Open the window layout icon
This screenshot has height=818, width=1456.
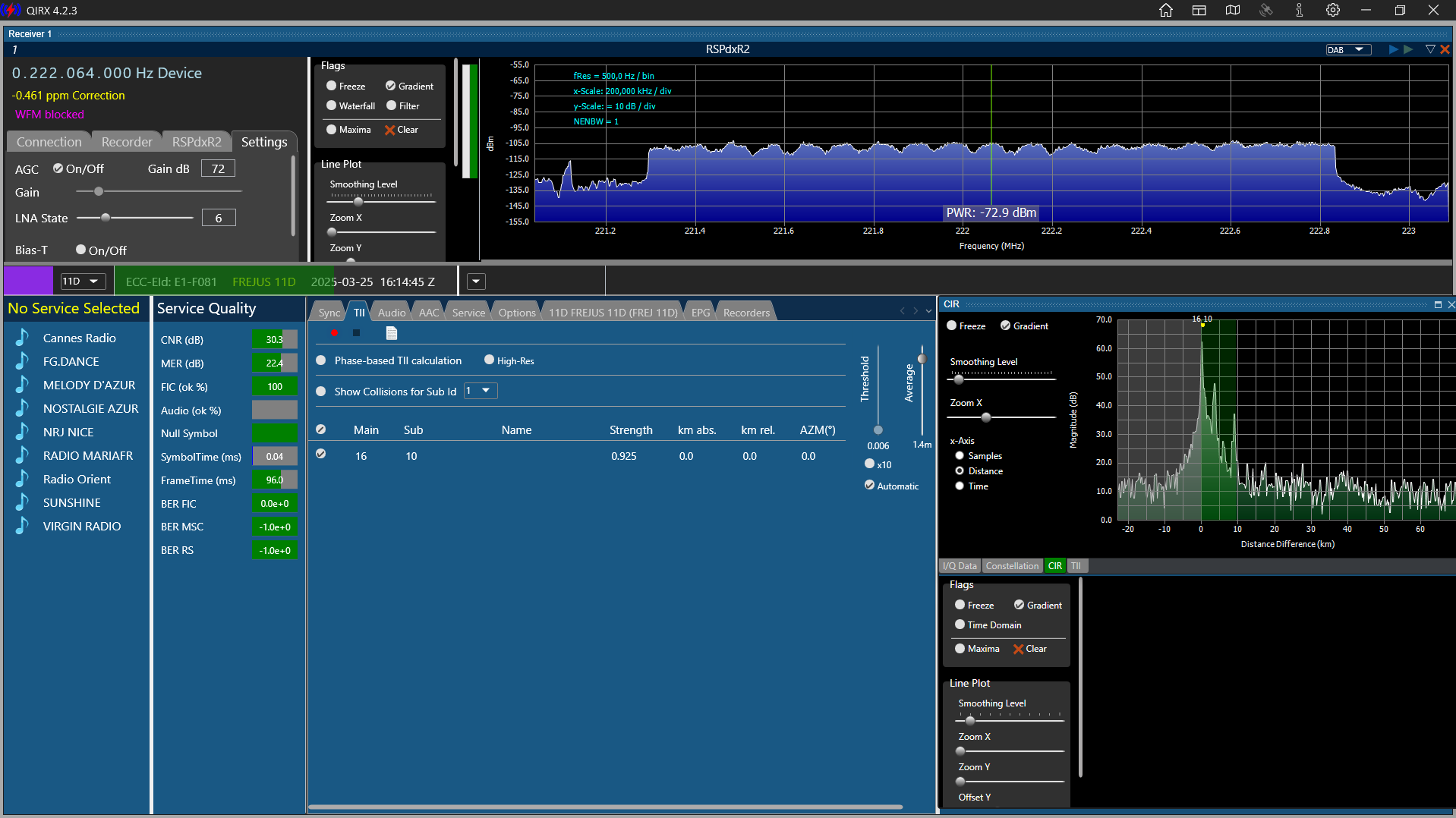tap(1199, 10)
